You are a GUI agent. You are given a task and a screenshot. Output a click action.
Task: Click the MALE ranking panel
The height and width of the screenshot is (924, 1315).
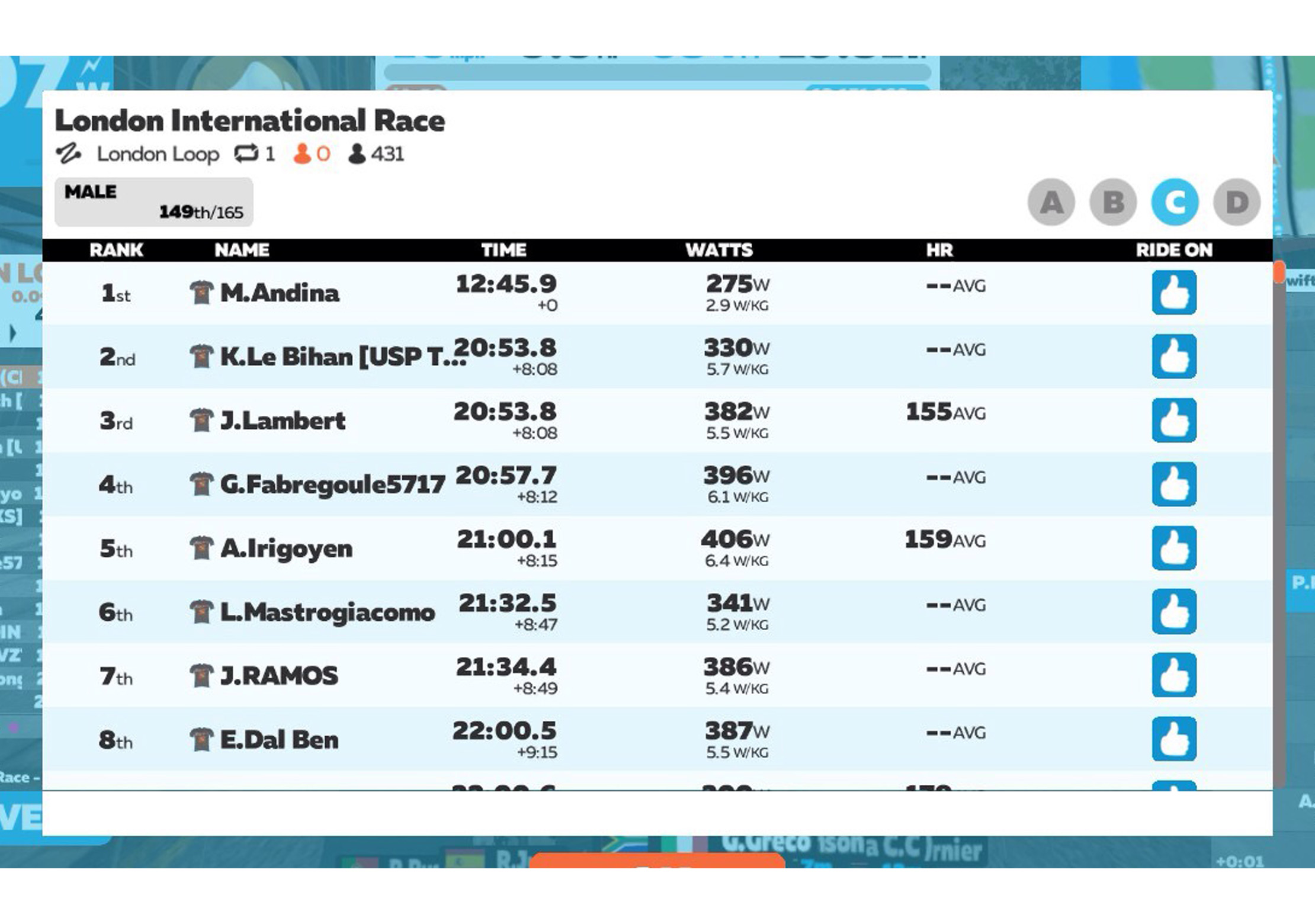coord(153,202)
